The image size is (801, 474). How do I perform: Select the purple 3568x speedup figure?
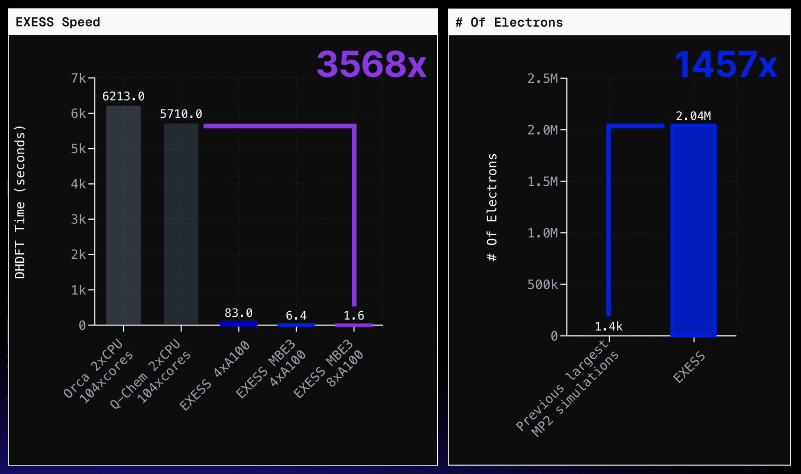click(371, 65)
